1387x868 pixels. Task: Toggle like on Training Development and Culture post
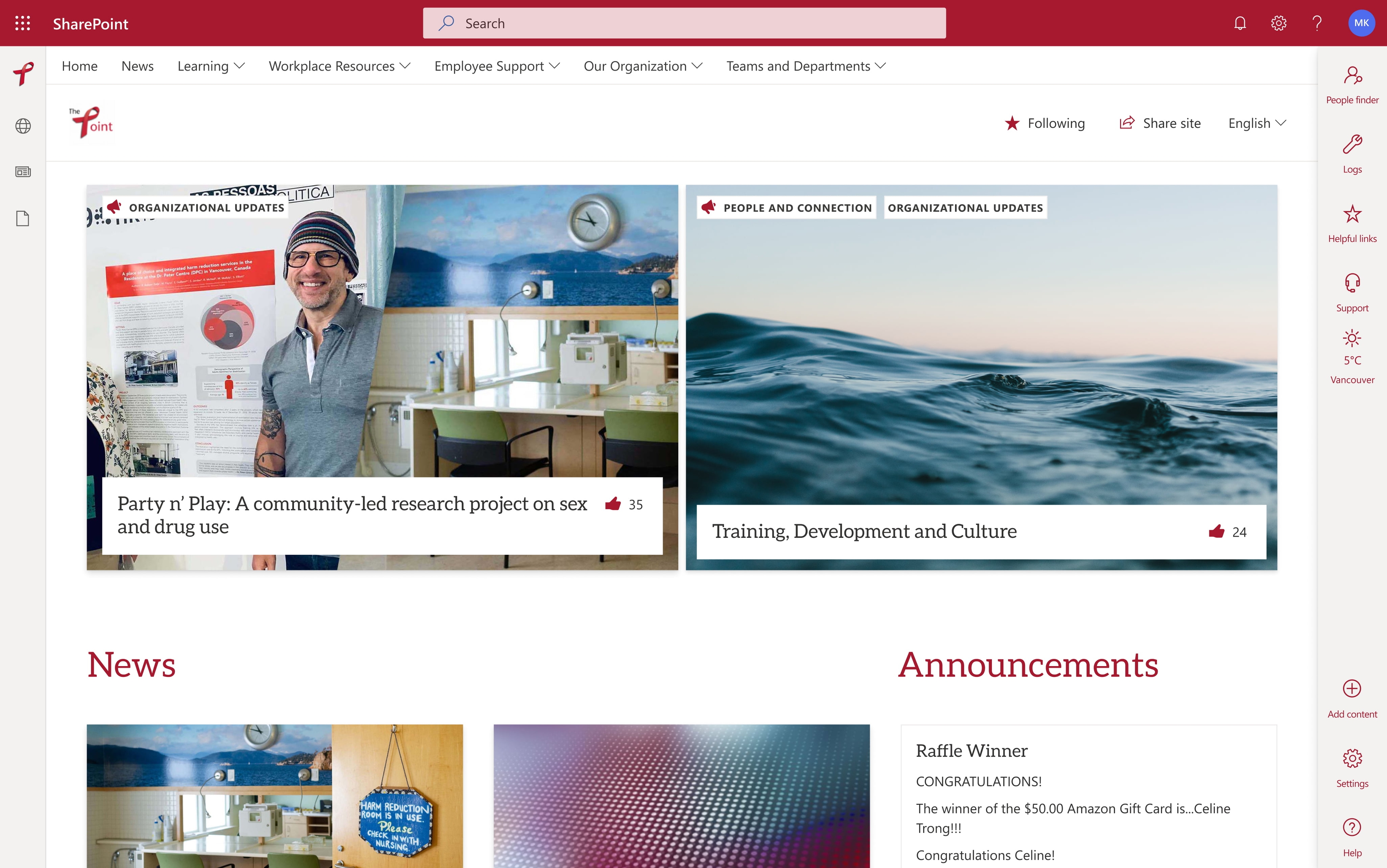1217,531
